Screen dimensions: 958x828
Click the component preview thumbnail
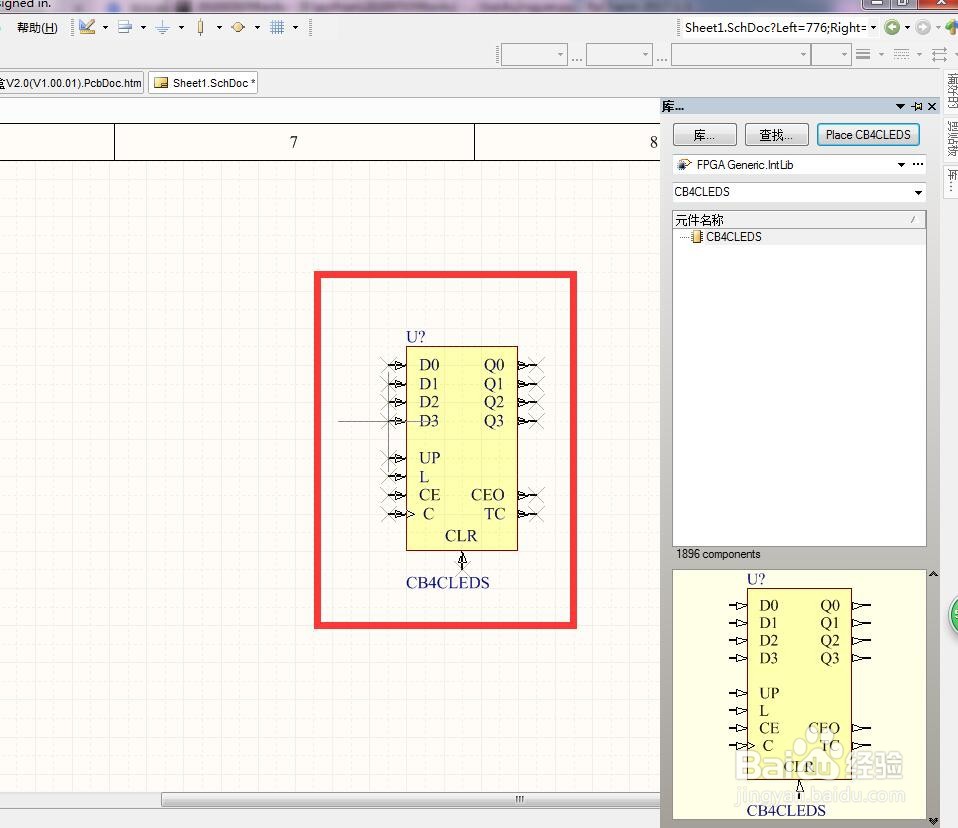[799, 695]
